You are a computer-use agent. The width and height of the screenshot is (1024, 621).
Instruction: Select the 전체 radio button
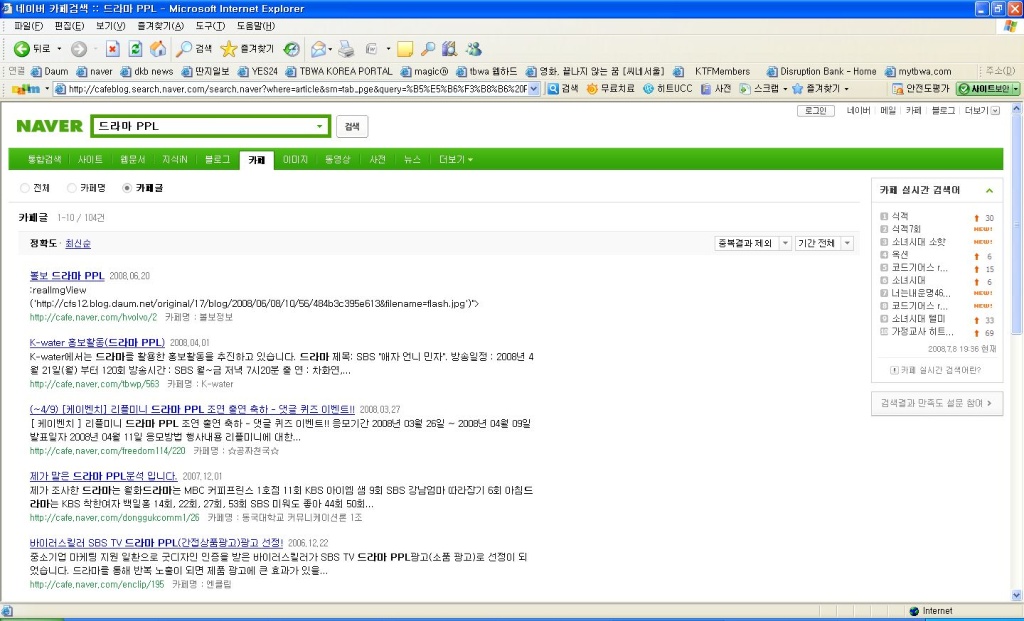point(25,188)
